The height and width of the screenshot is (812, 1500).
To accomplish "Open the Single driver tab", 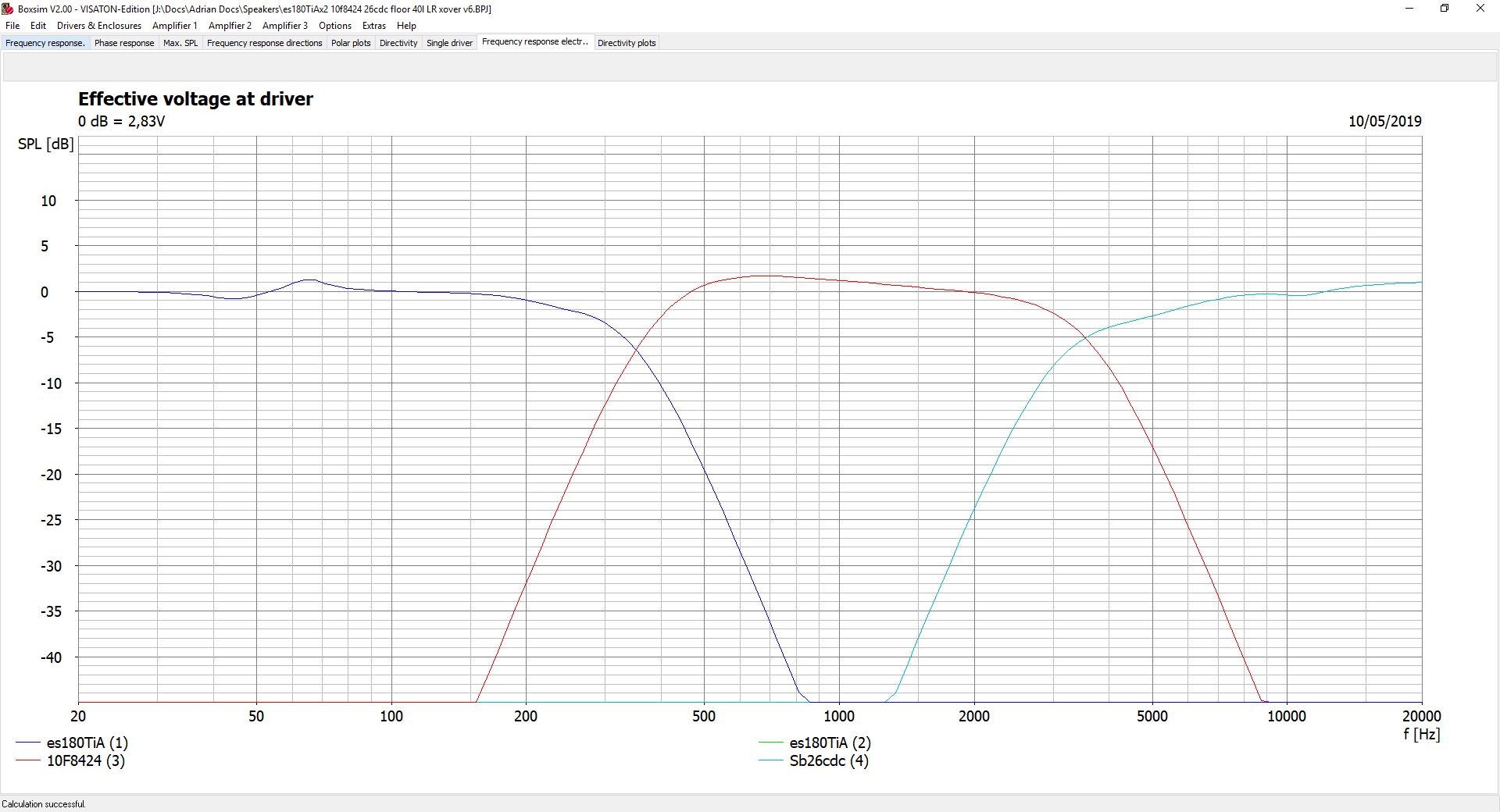I will click(x=449, y=43).
